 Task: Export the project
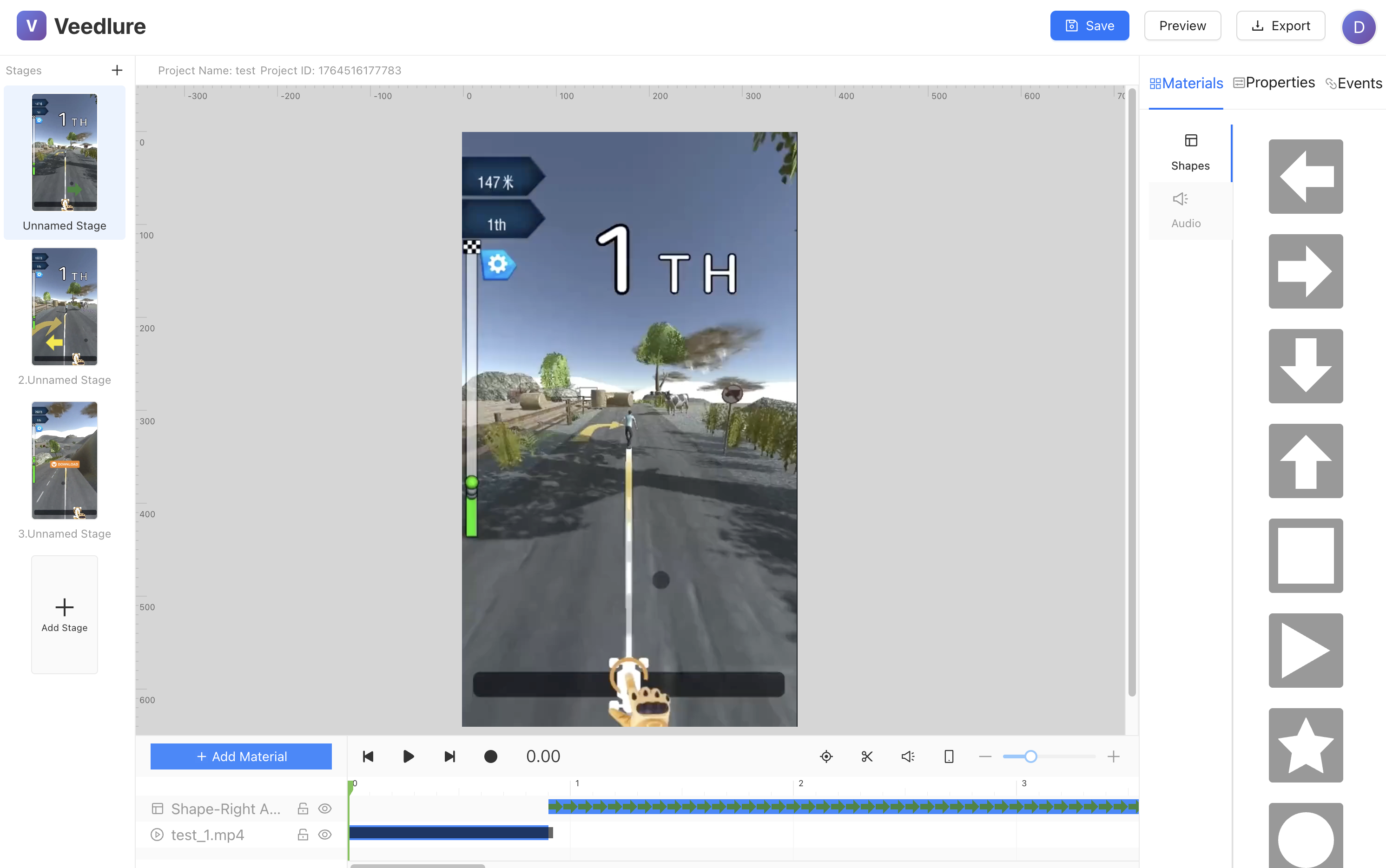1280,26
